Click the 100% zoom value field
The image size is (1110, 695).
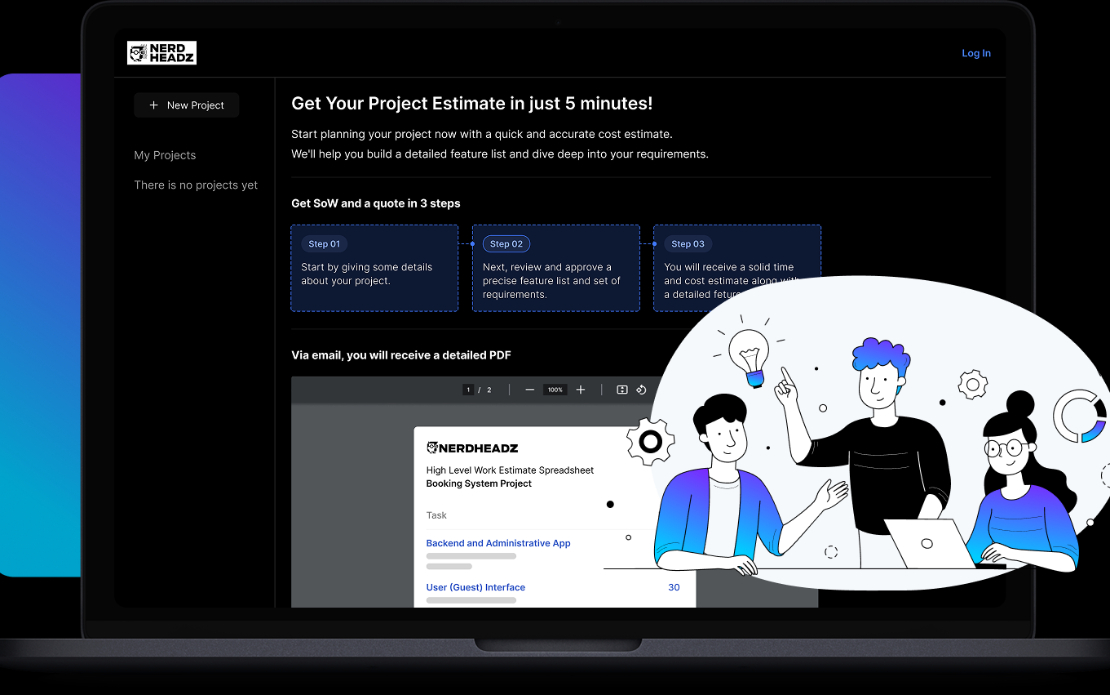(x=555, y=390)
